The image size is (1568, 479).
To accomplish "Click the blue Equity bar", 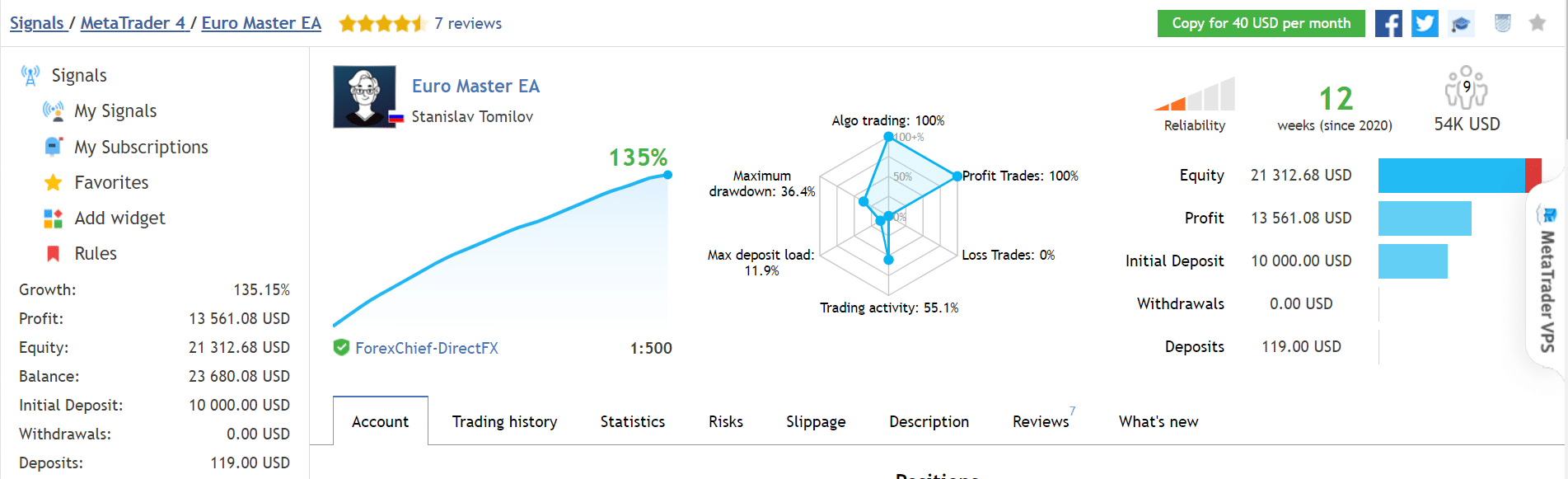I will 1451,176.
